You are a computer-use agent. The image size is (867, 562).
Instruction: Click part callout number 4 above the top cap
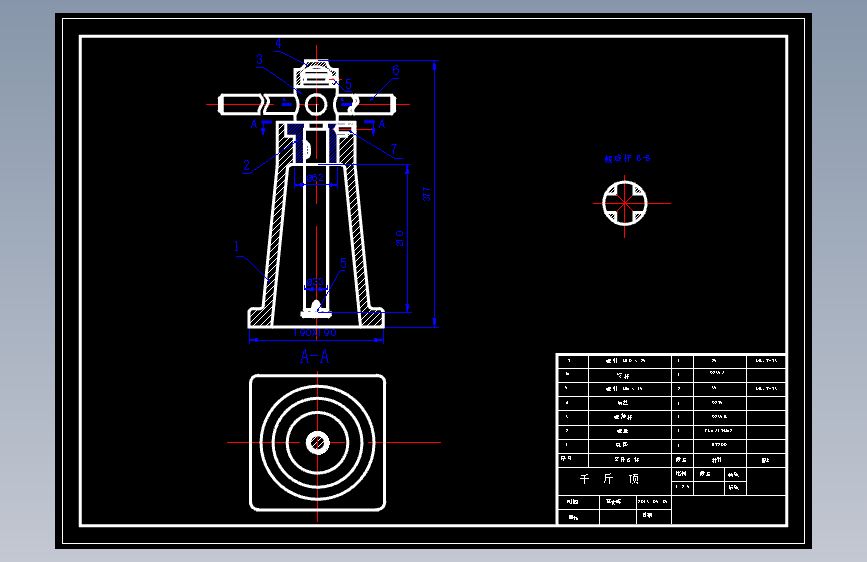click(278, 43)
